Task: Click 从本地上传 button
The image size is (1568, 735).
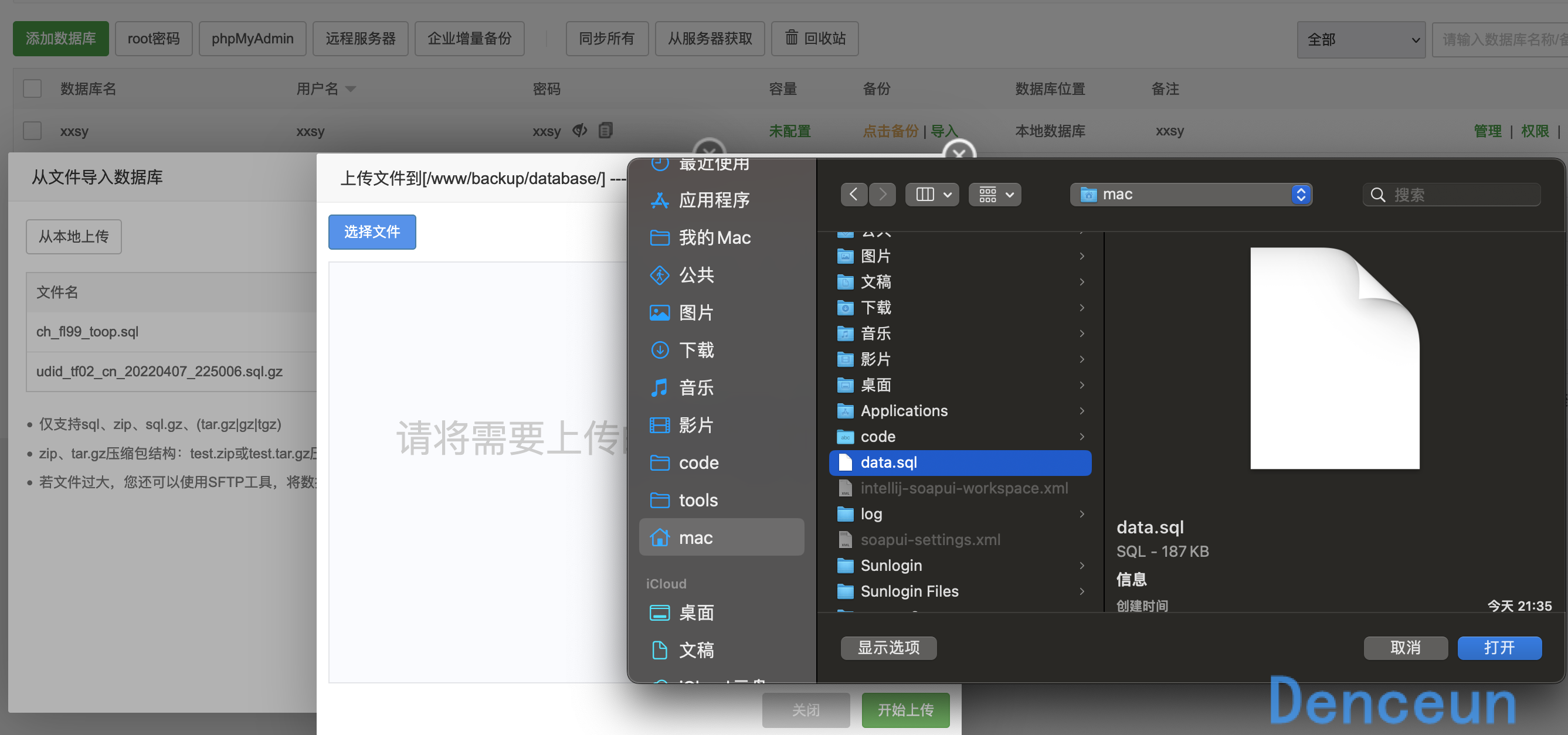Action: point(74,237)
